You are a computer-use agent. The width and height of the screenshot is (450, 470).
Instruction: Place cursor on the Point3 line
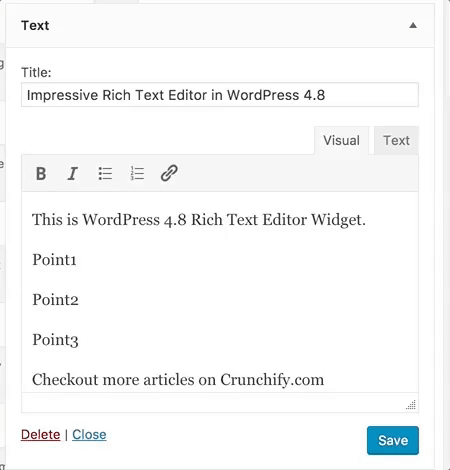pos(55,340)
